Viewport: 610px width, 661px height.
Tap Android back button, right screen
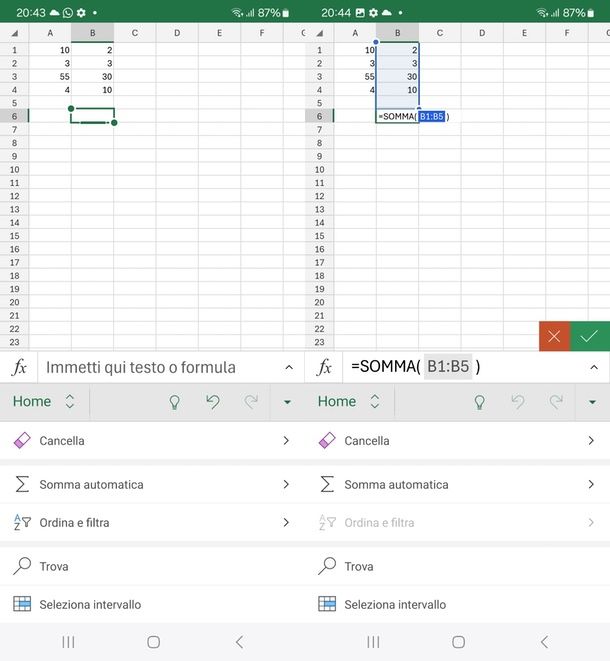click(544, 642)
